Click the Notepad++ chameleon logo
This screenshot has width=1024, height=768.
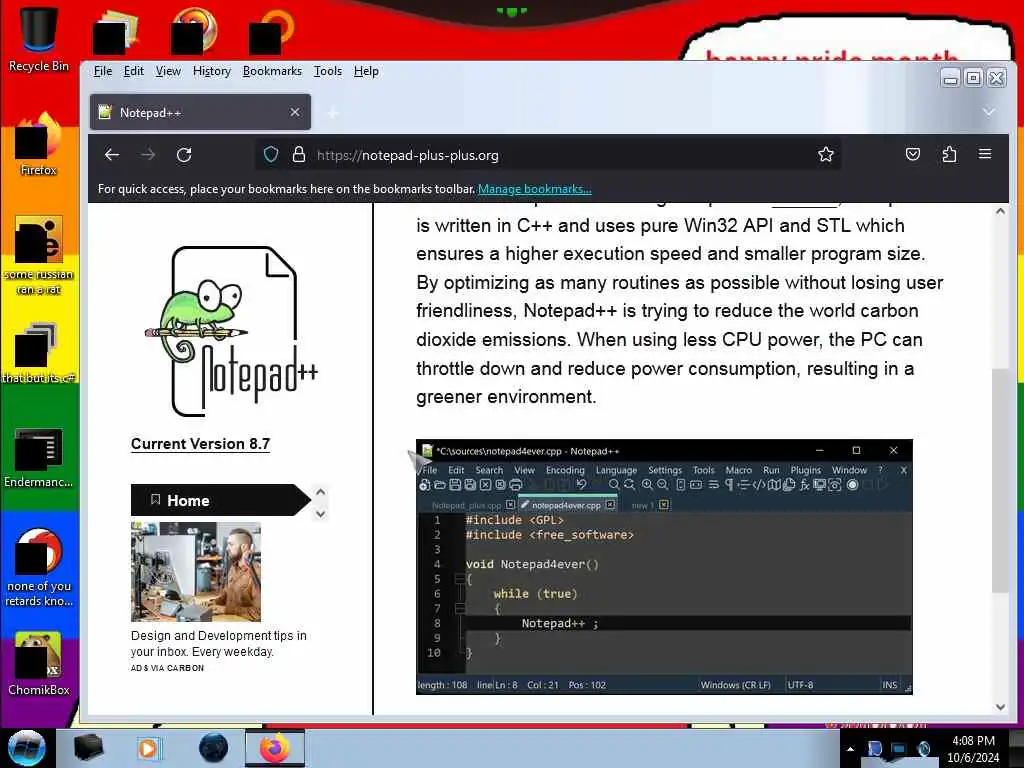pyautogui.click(x=232, y=331)
